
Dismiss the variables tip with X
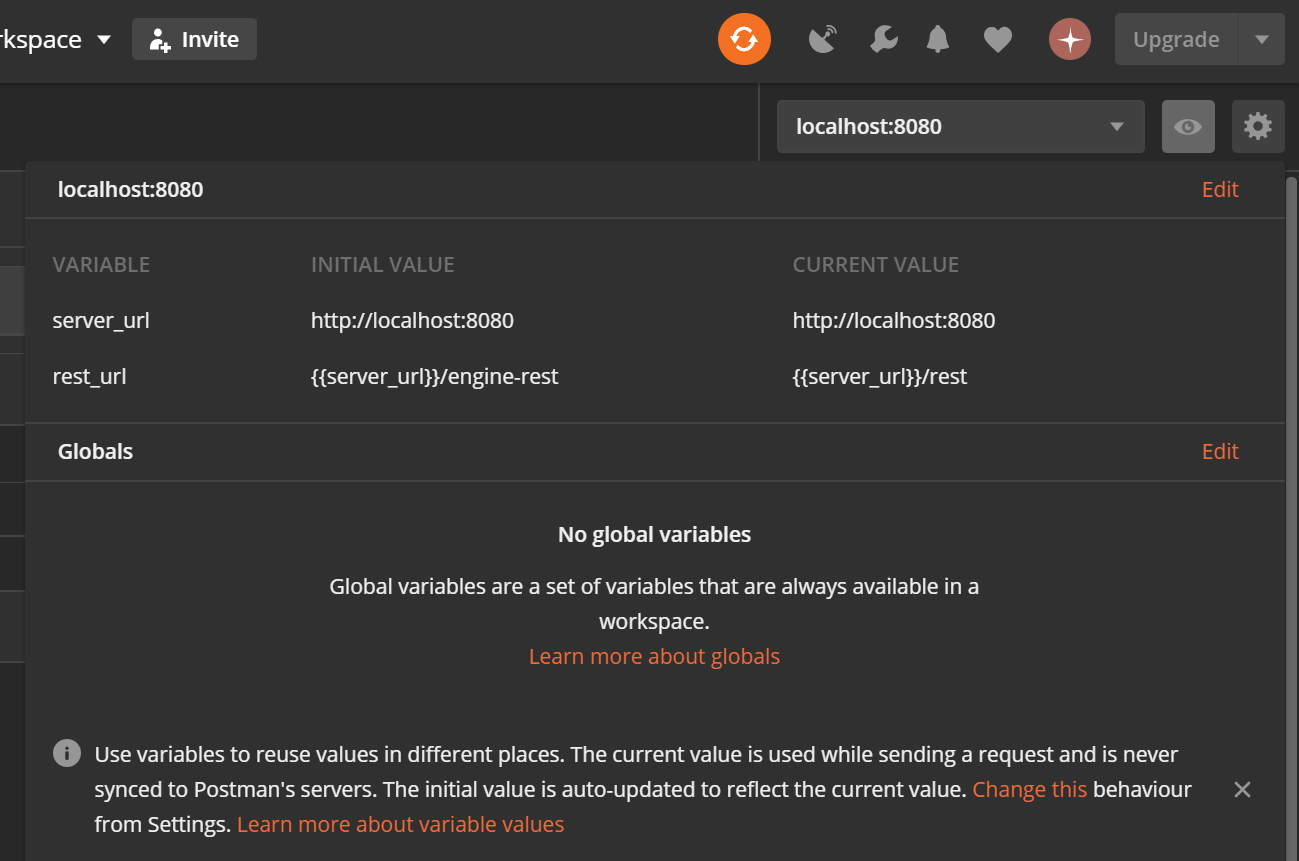pos(1242,789)
